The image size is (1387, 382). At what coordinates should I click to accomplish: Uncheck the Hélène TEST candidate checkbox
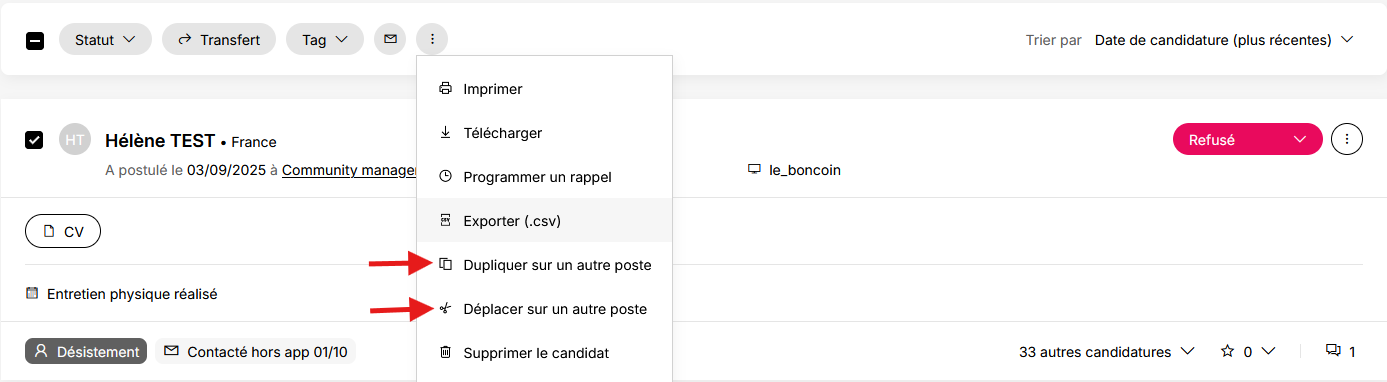(34, 140)
